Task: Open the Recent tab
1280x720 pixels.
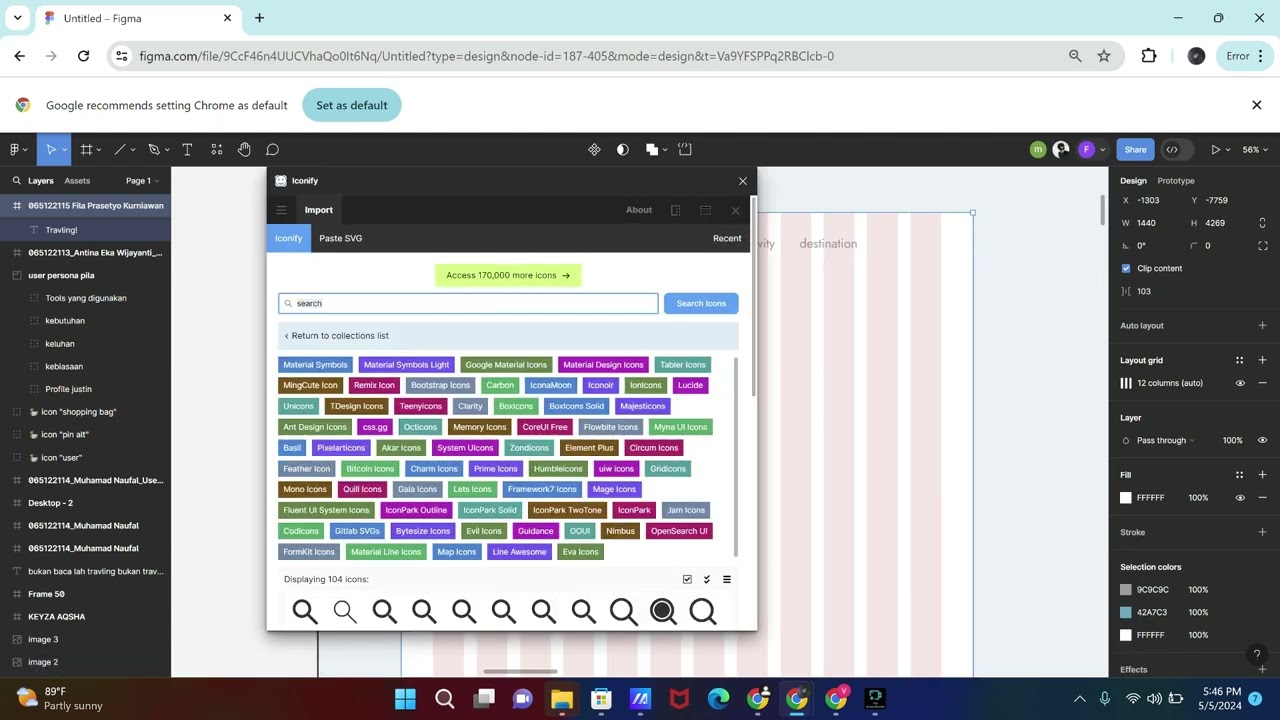Action: [727, 238]
